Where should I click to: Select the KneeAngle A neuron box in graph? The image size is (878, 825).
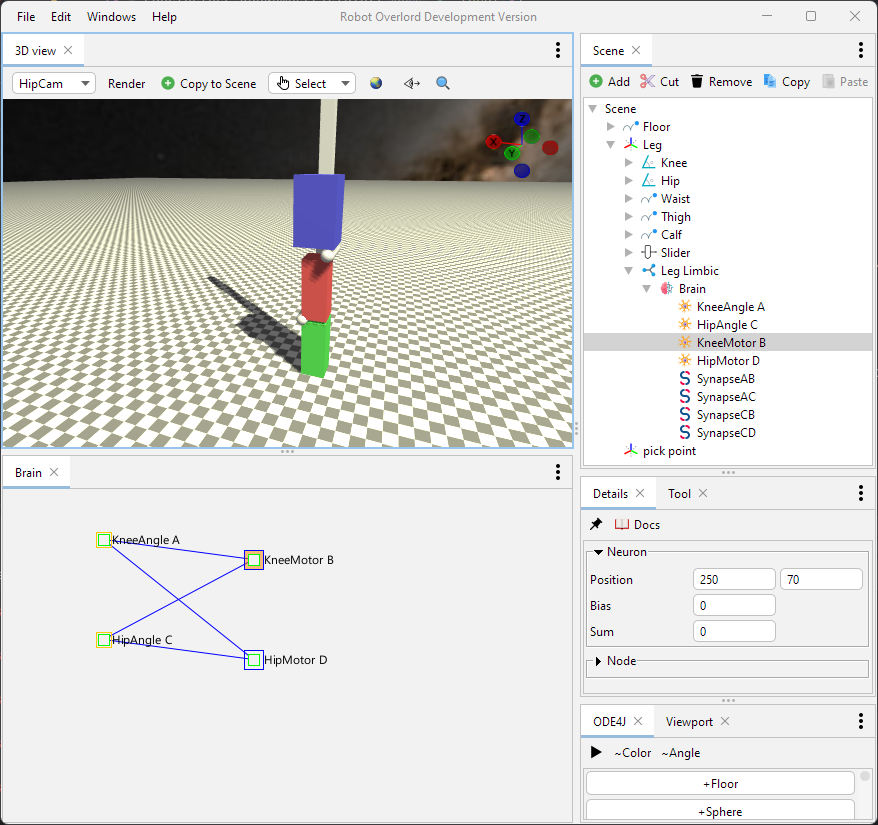[x=104, y=540]
